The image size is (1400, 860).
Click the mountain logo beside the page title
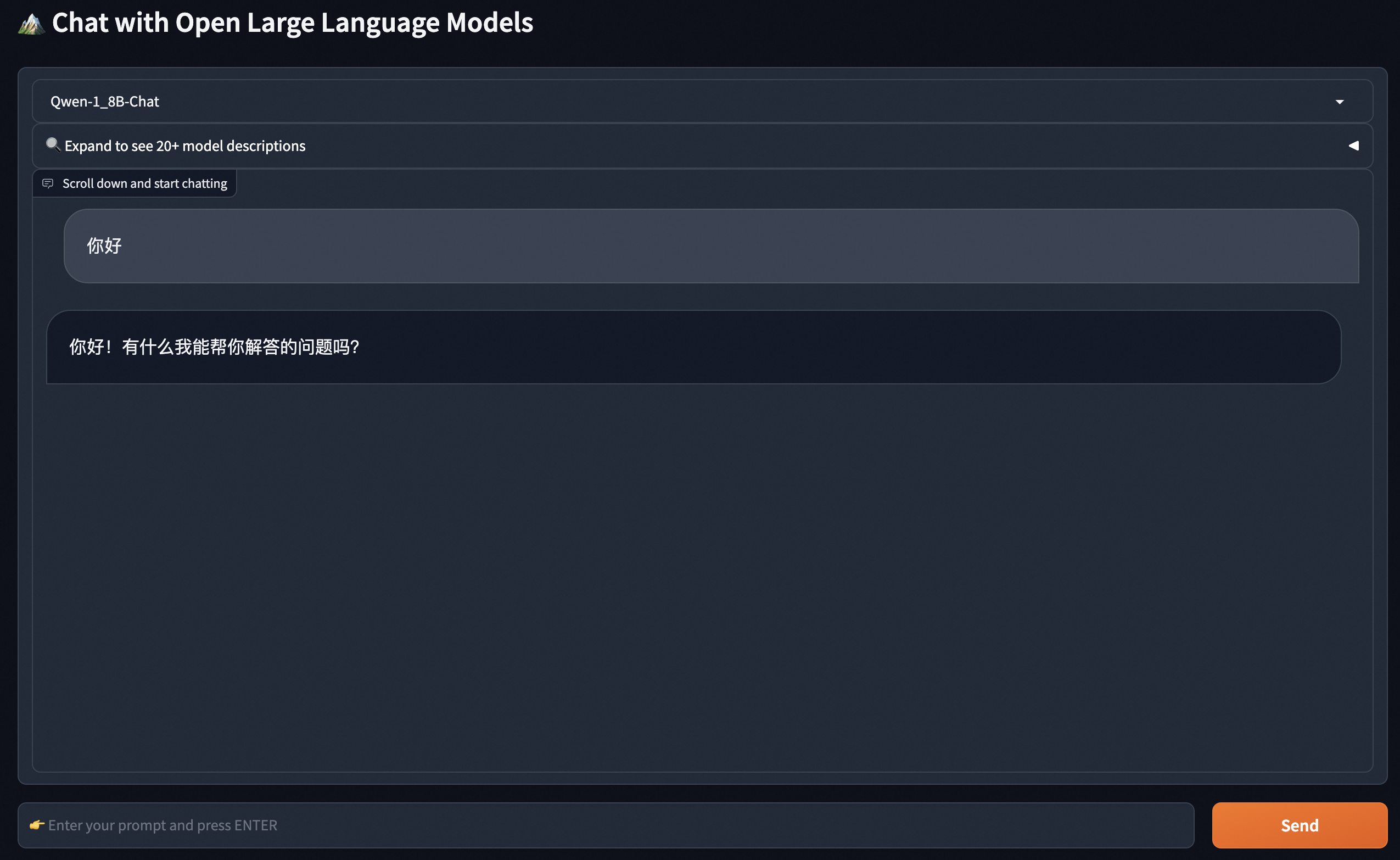[x=31, y=25]
